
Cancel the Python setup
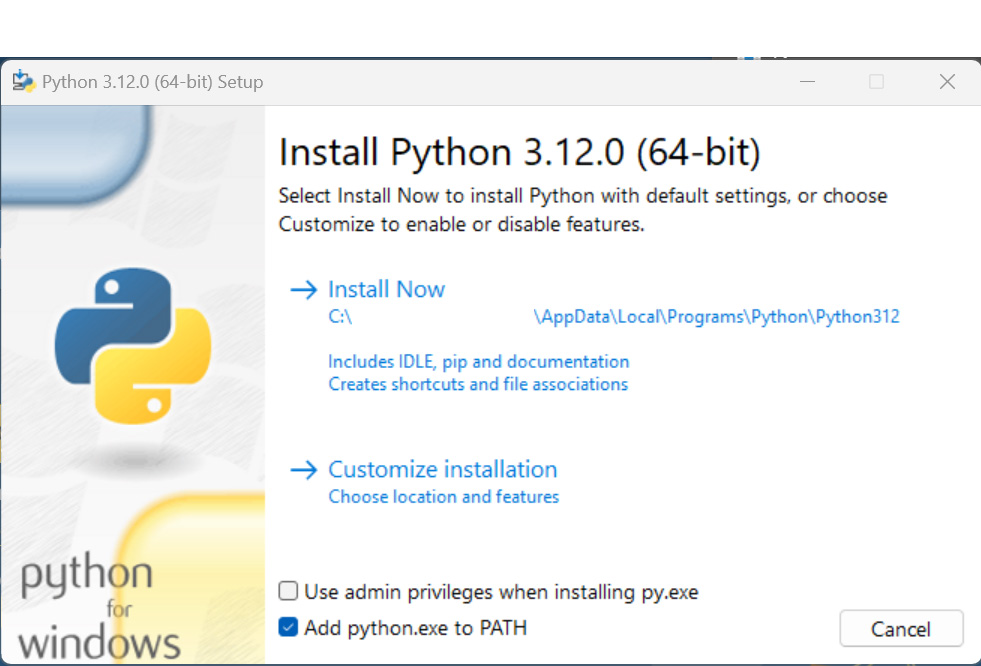click(901, 628)
